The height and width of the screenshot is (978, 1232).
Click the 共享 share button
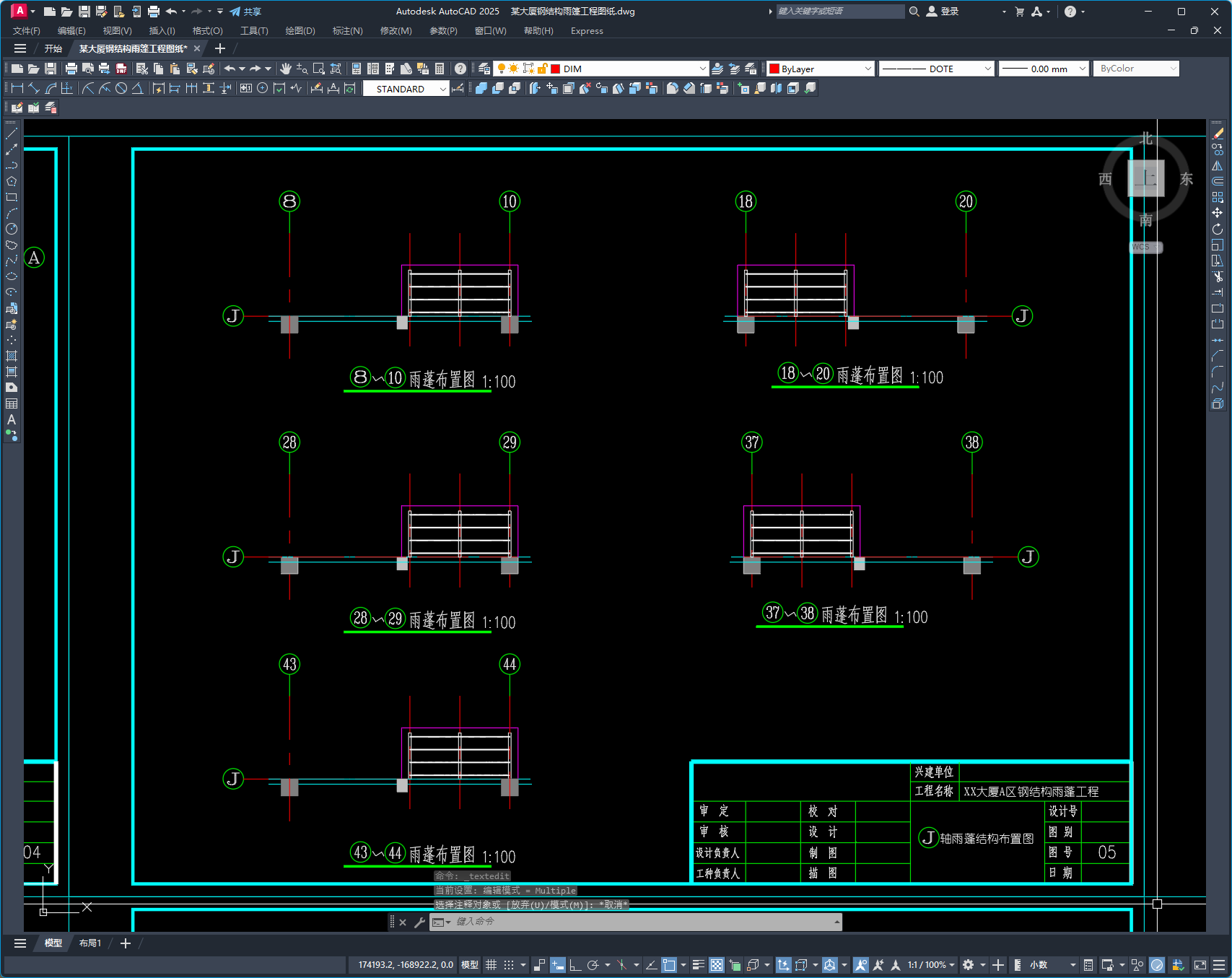tap(245, 12)
